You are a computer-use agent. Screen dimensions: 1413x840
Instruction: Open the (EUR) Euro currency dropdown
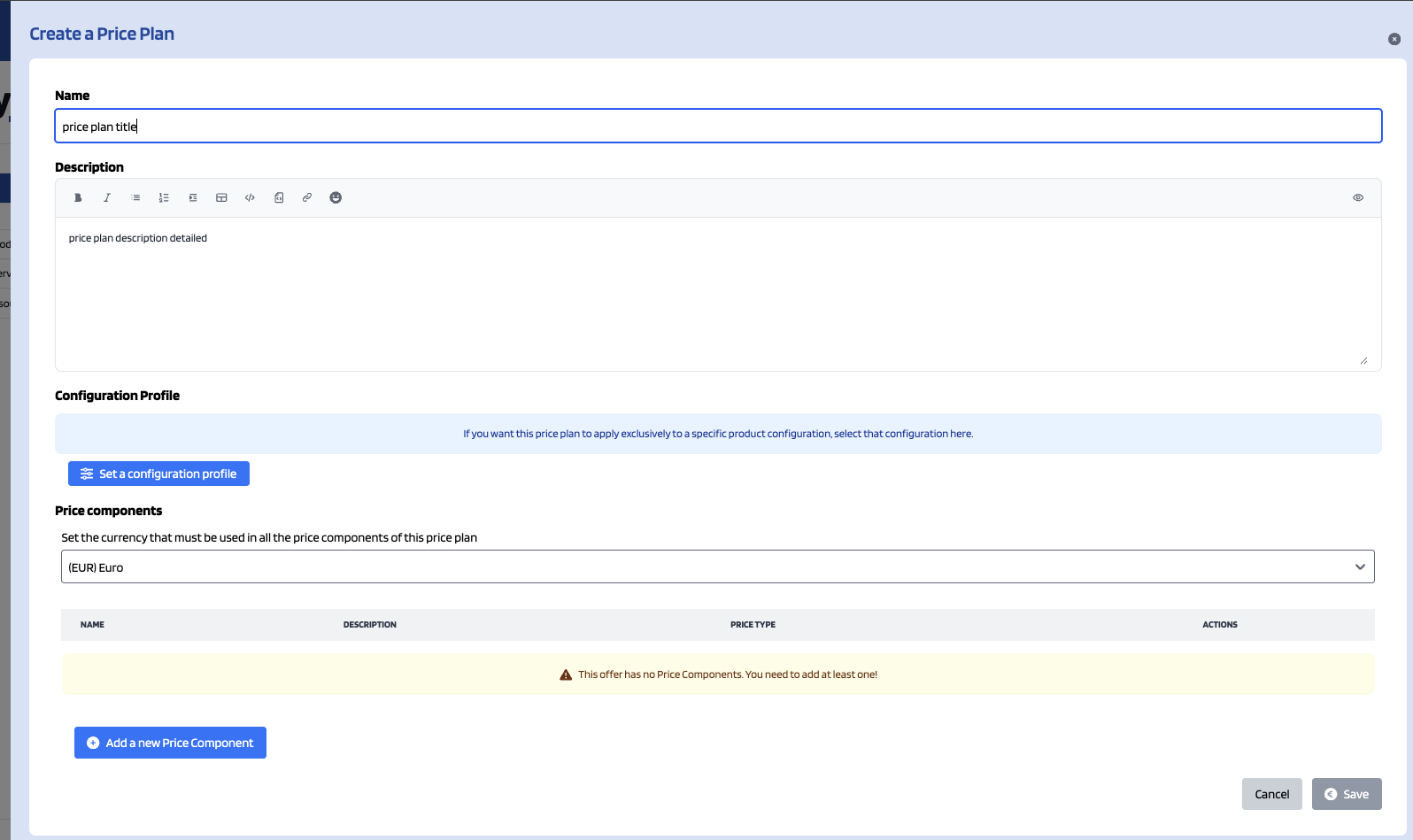(x=717, y=566)
